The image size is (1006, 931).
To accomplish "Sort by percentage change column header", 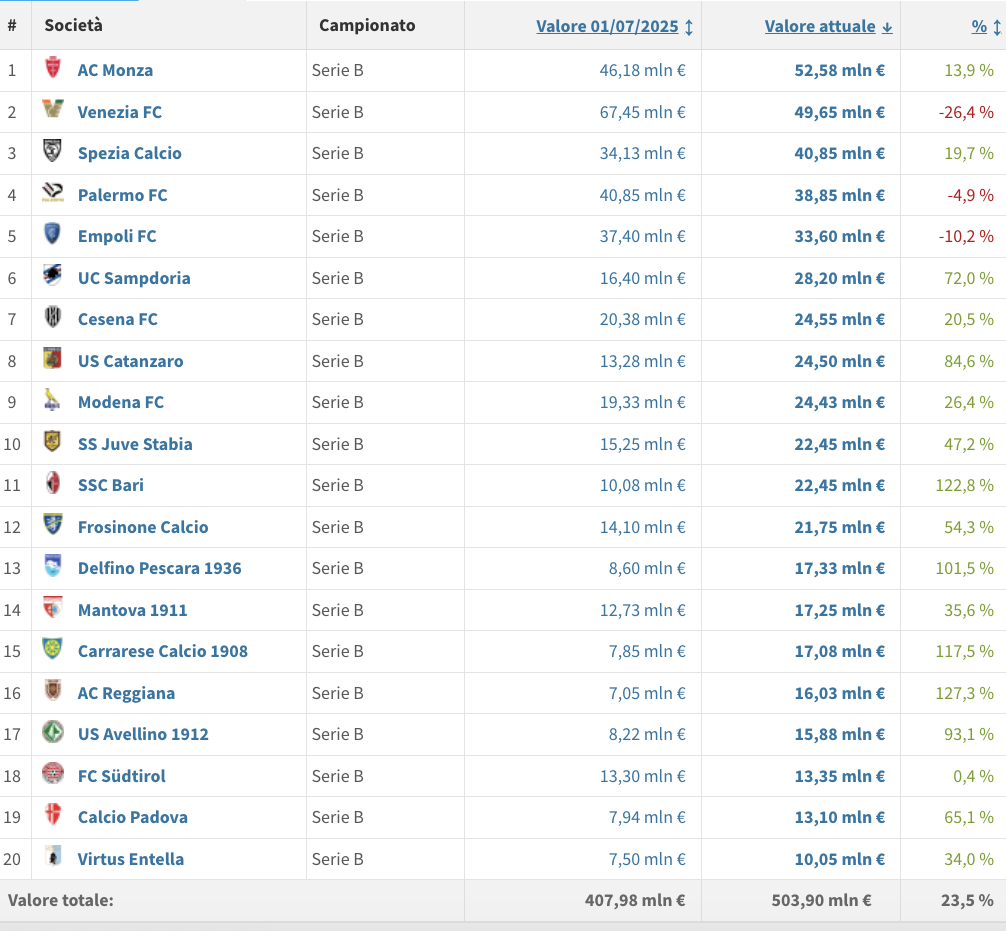I will [x=979, y=26].
